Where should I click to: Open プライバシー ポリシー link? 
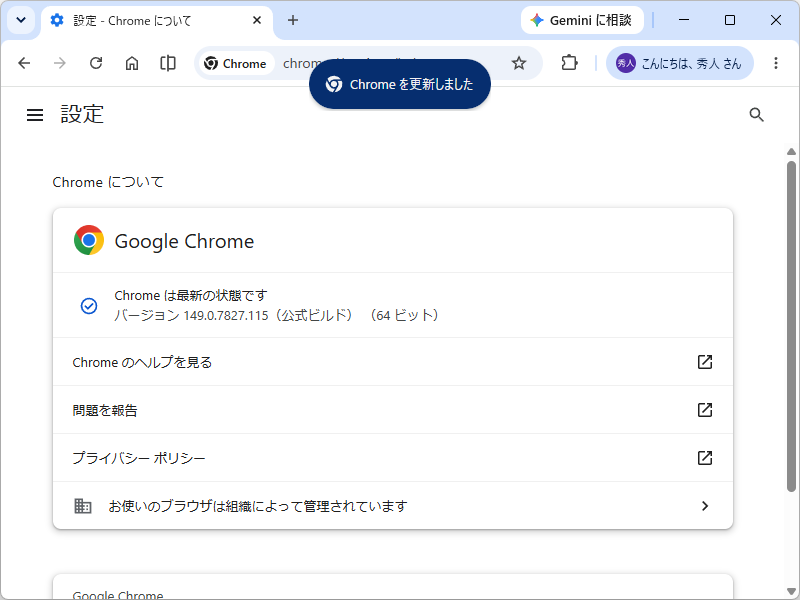click(393, 458)
